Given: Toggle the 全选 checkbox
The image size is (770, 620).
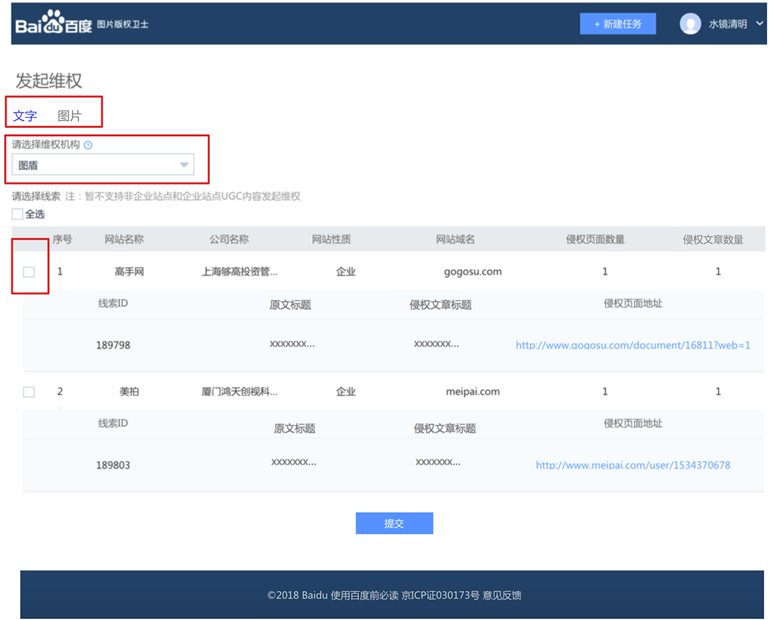Looking at the screenshot, I should coord(17,214).
